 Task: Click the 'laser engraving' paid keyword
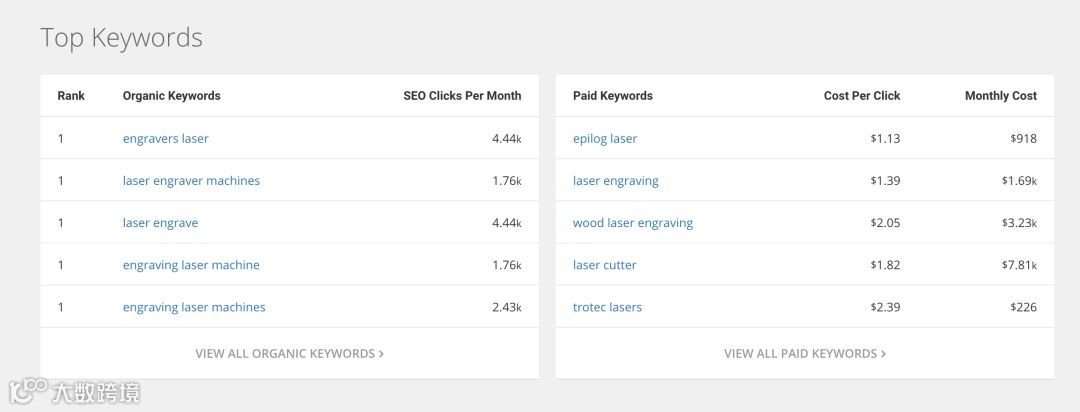(616, 181)
